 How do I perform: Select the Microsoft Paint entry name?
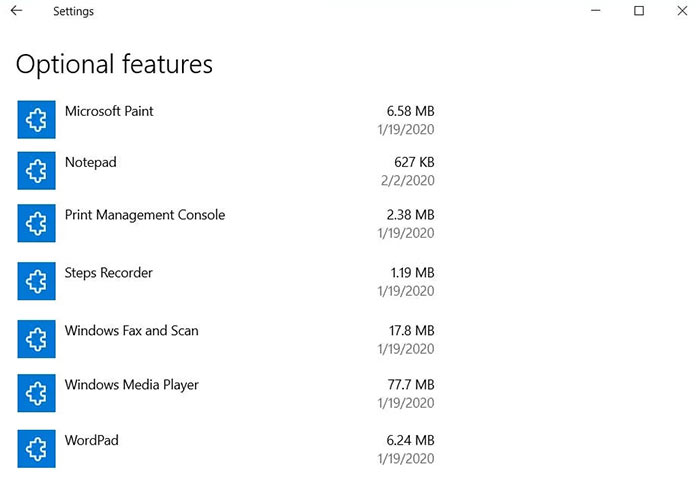pyautogui.click(x=109, y=111)
